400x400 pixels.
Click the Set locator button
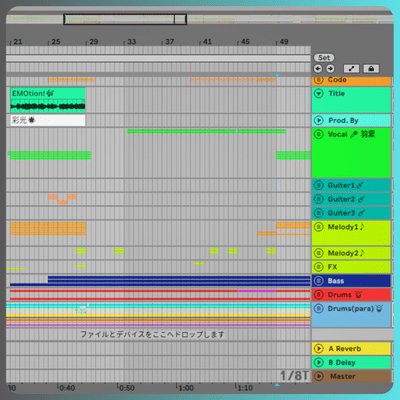point(324,58)
